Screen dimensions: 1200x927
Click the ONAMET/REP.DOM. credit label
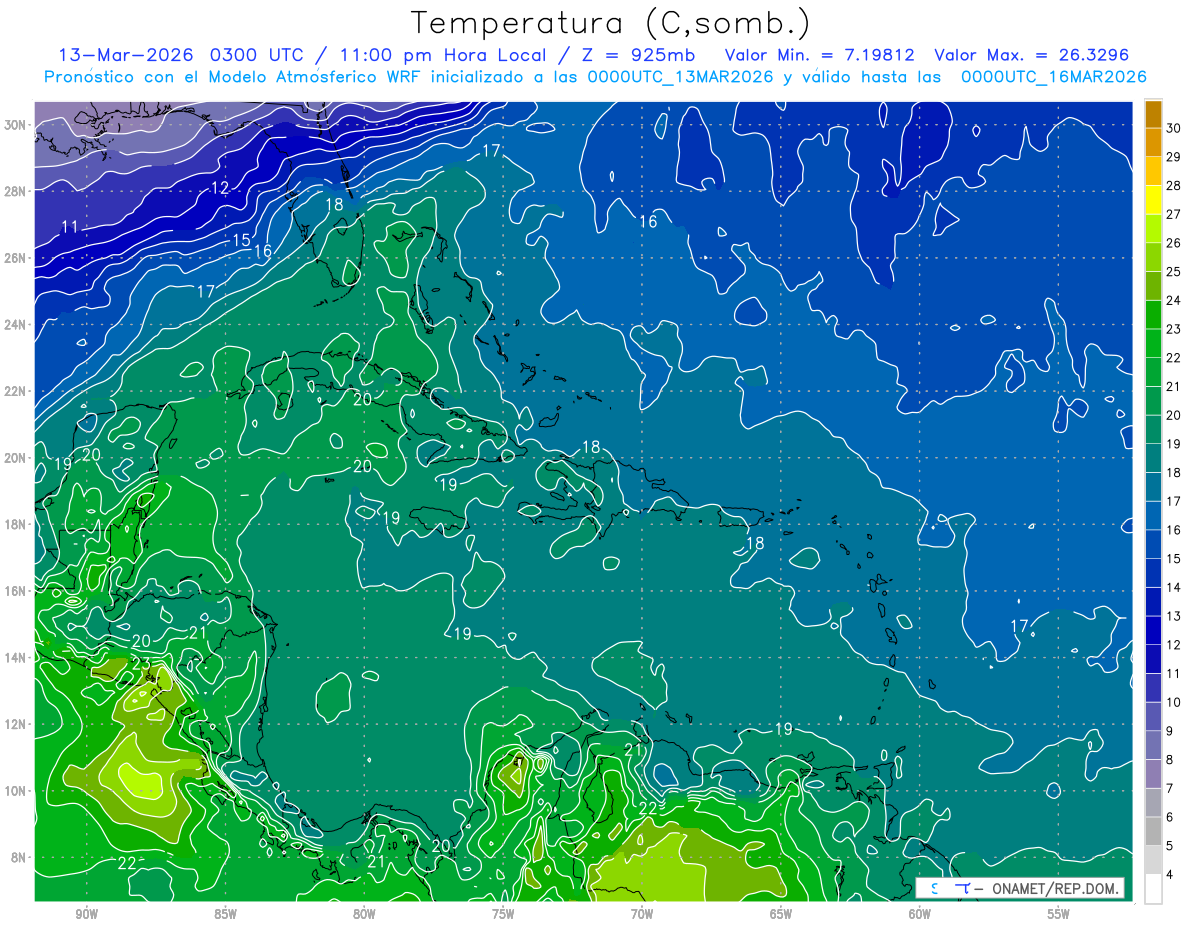pos(1054,889)
